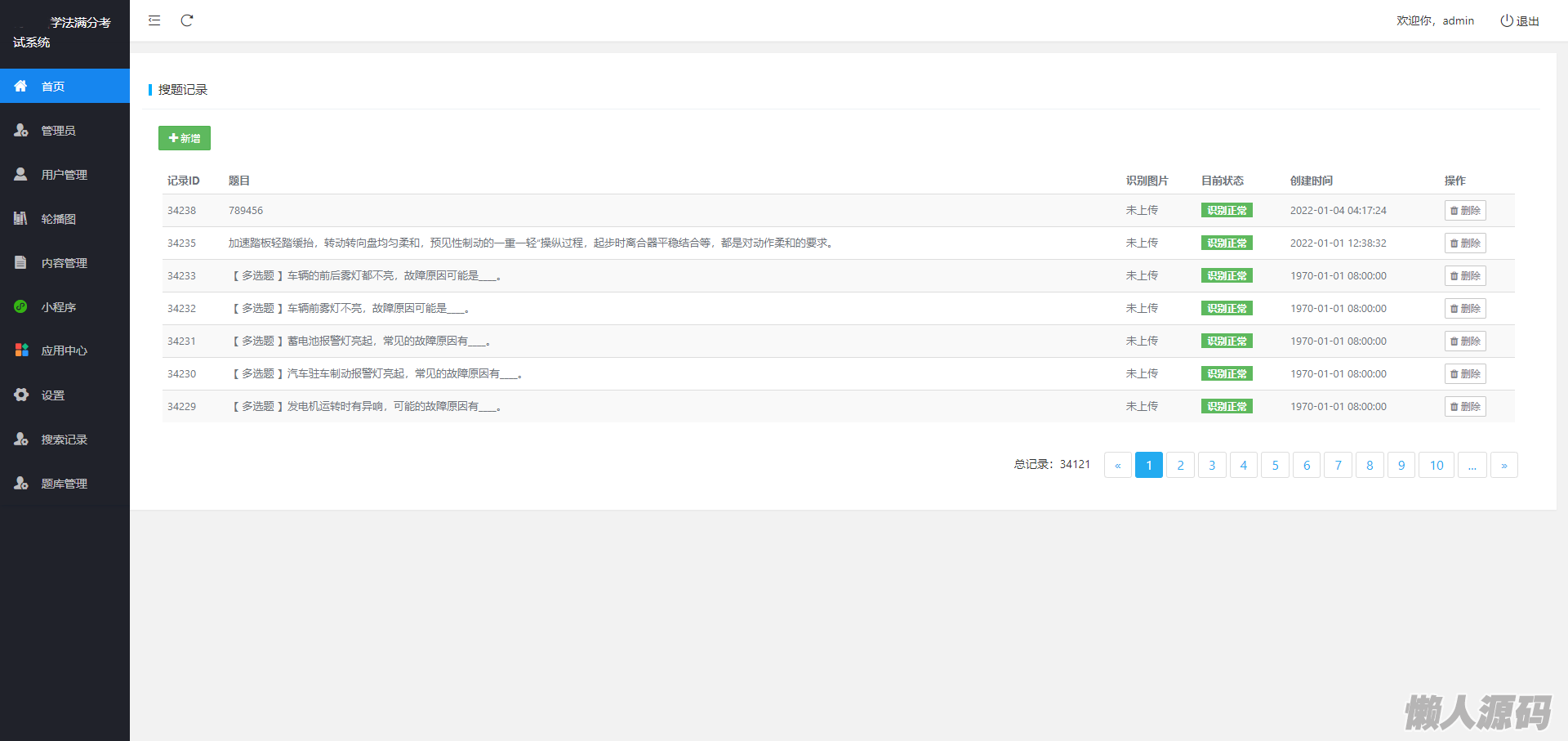1568x741 pixels.
Task: Delete record 34233
Action: pyautogui.click(x=1465, y=275)
